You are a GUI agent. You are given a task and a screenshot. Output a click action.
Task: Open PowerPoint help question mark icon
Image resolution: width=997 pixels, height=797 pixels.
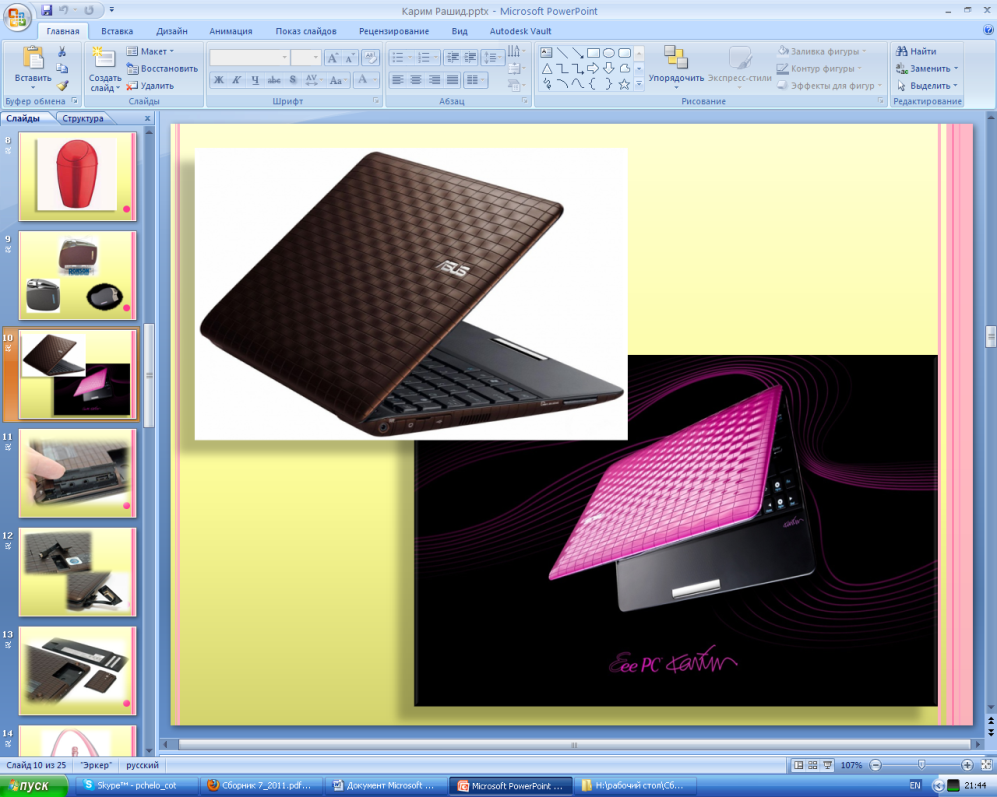coord(989,30)
